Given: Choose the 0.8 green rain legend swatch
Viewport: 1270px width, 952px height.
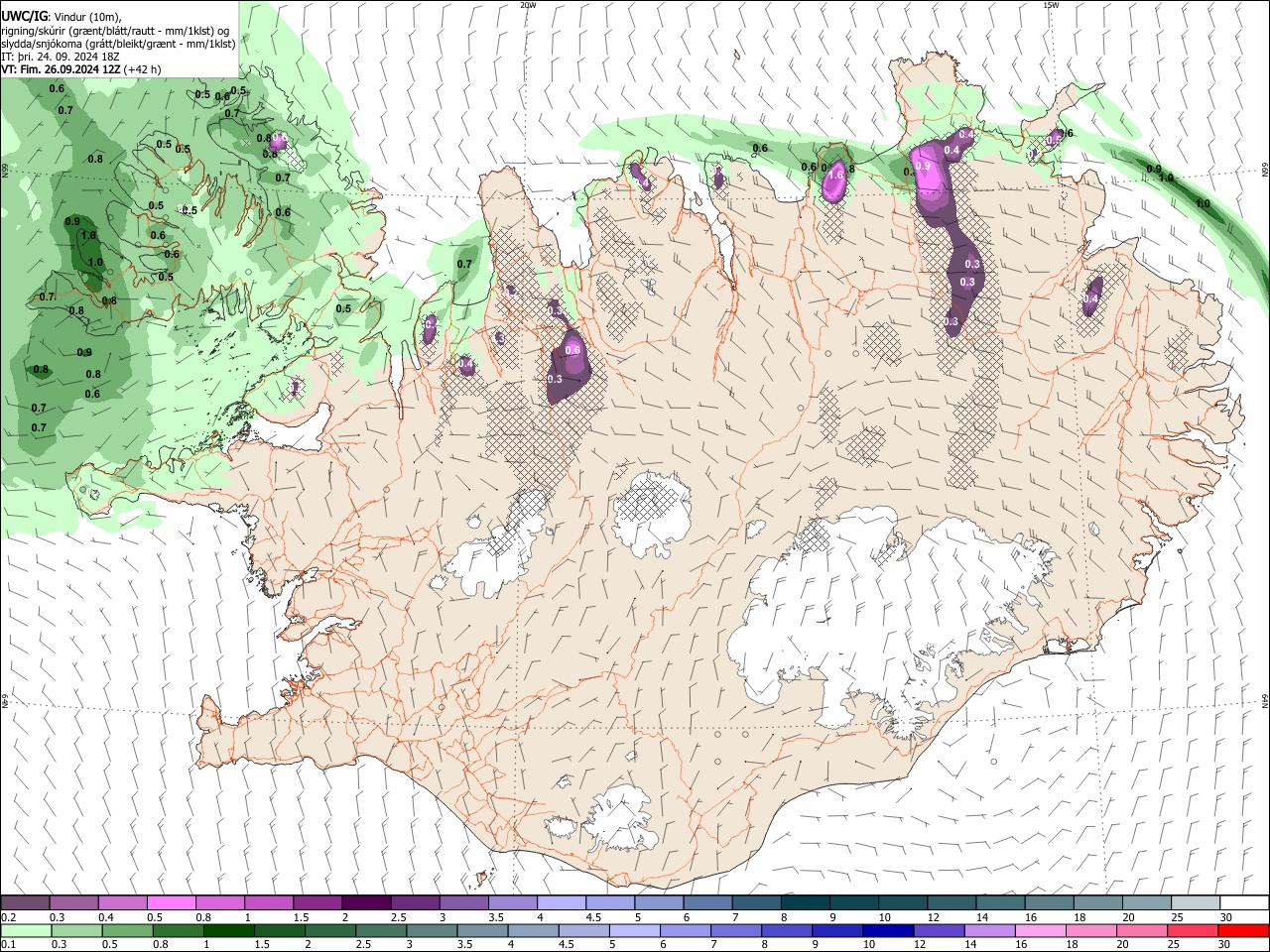Looking at the screenshot, I should [x=178, y=931].
